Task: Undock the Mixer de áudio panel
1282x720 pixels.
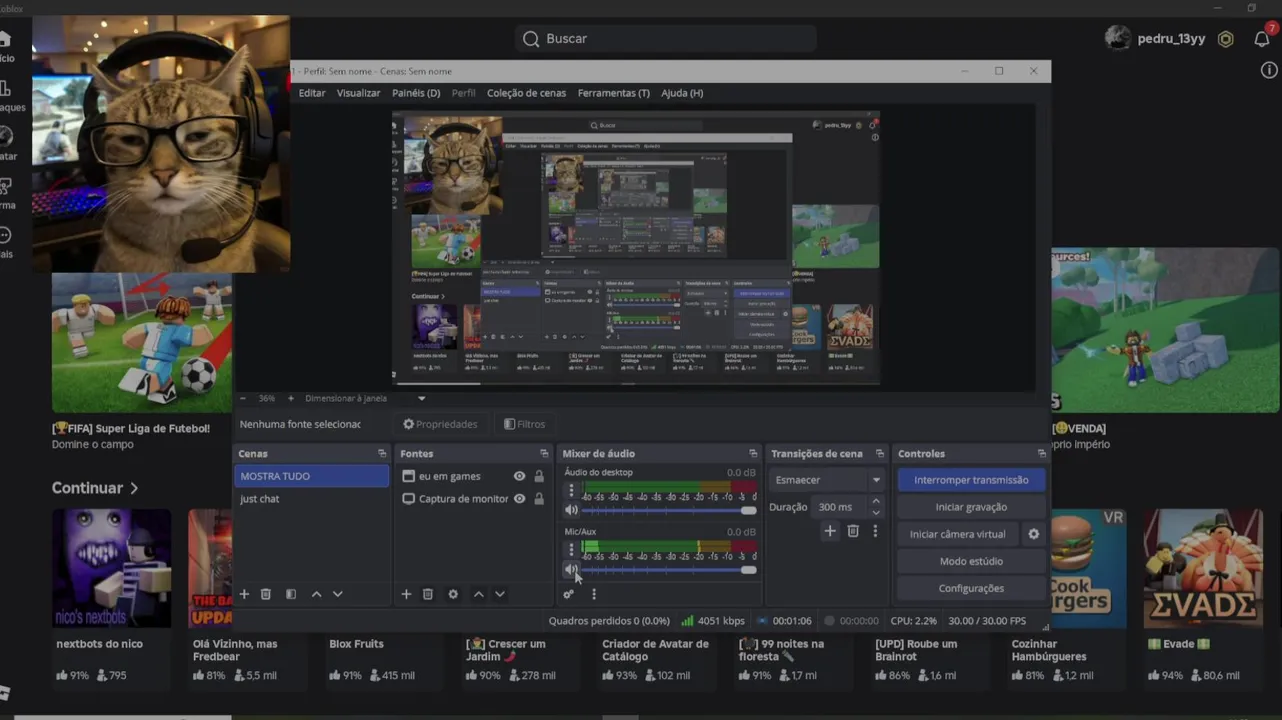Action: click(x=753, y=454)
